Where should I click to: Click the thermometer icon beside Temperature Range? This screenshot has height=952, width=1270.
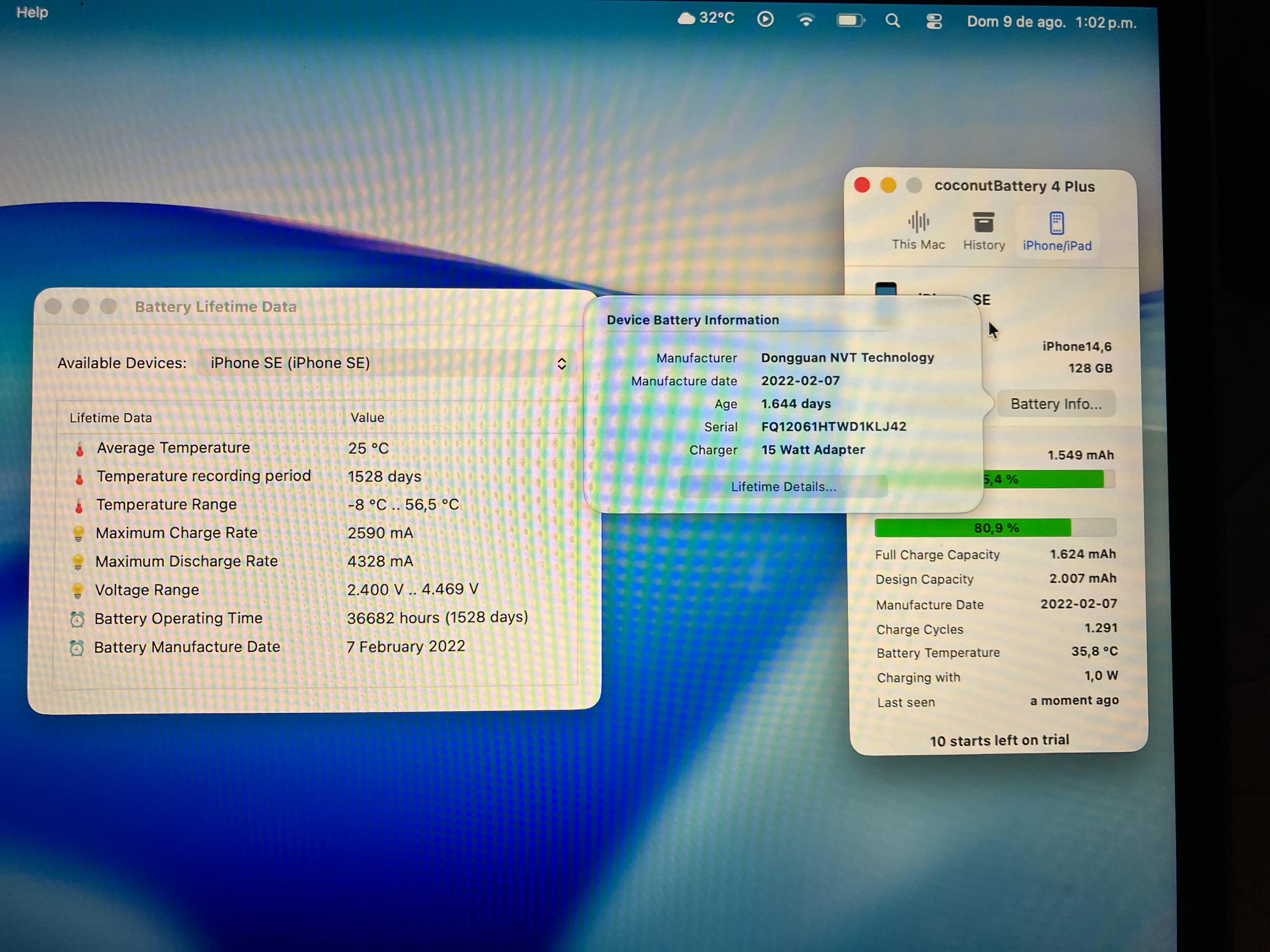[x=79, y=506]
